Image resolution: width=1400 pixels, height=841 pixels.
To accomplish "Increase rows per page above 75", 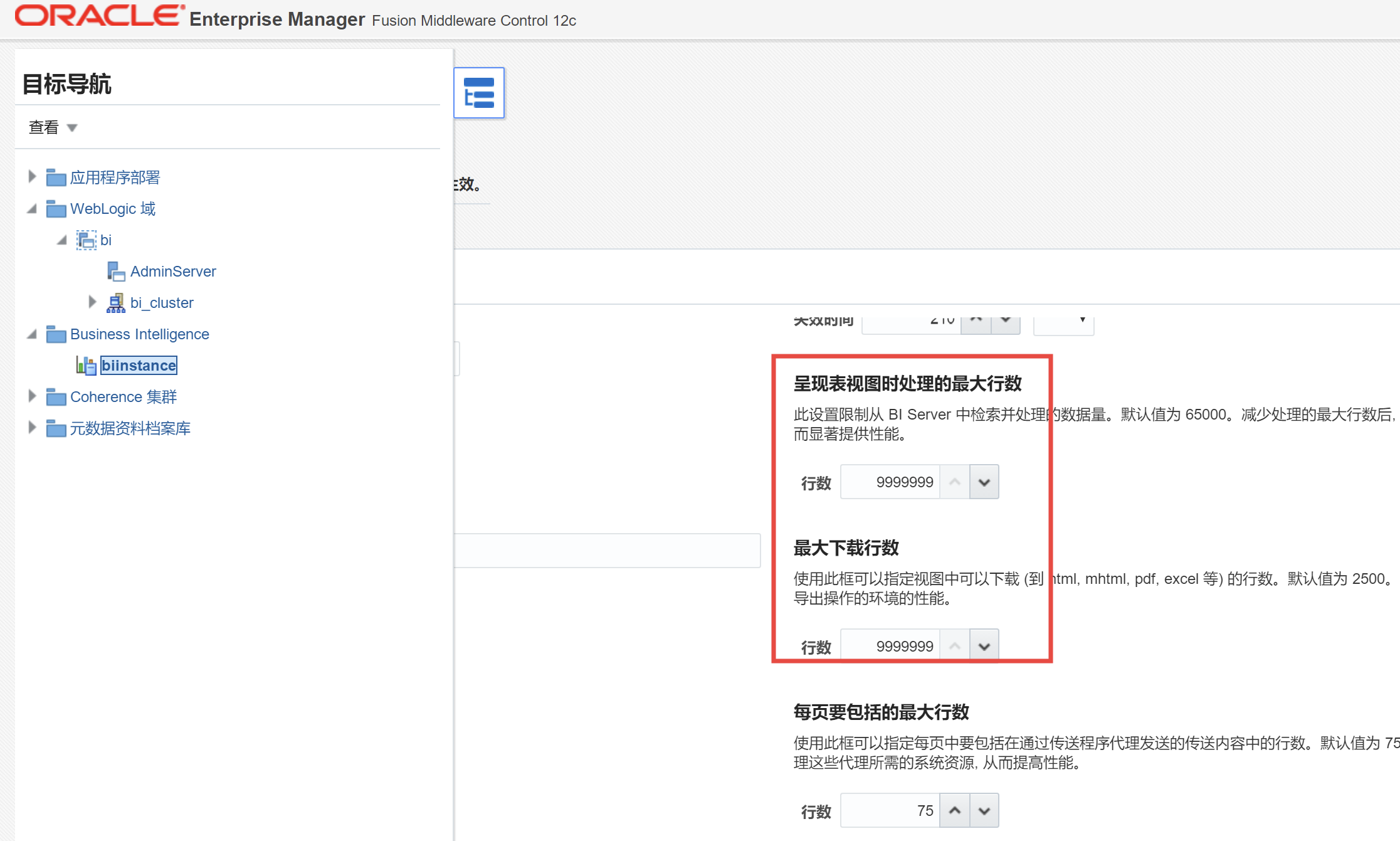I will (x=955, y=810).
